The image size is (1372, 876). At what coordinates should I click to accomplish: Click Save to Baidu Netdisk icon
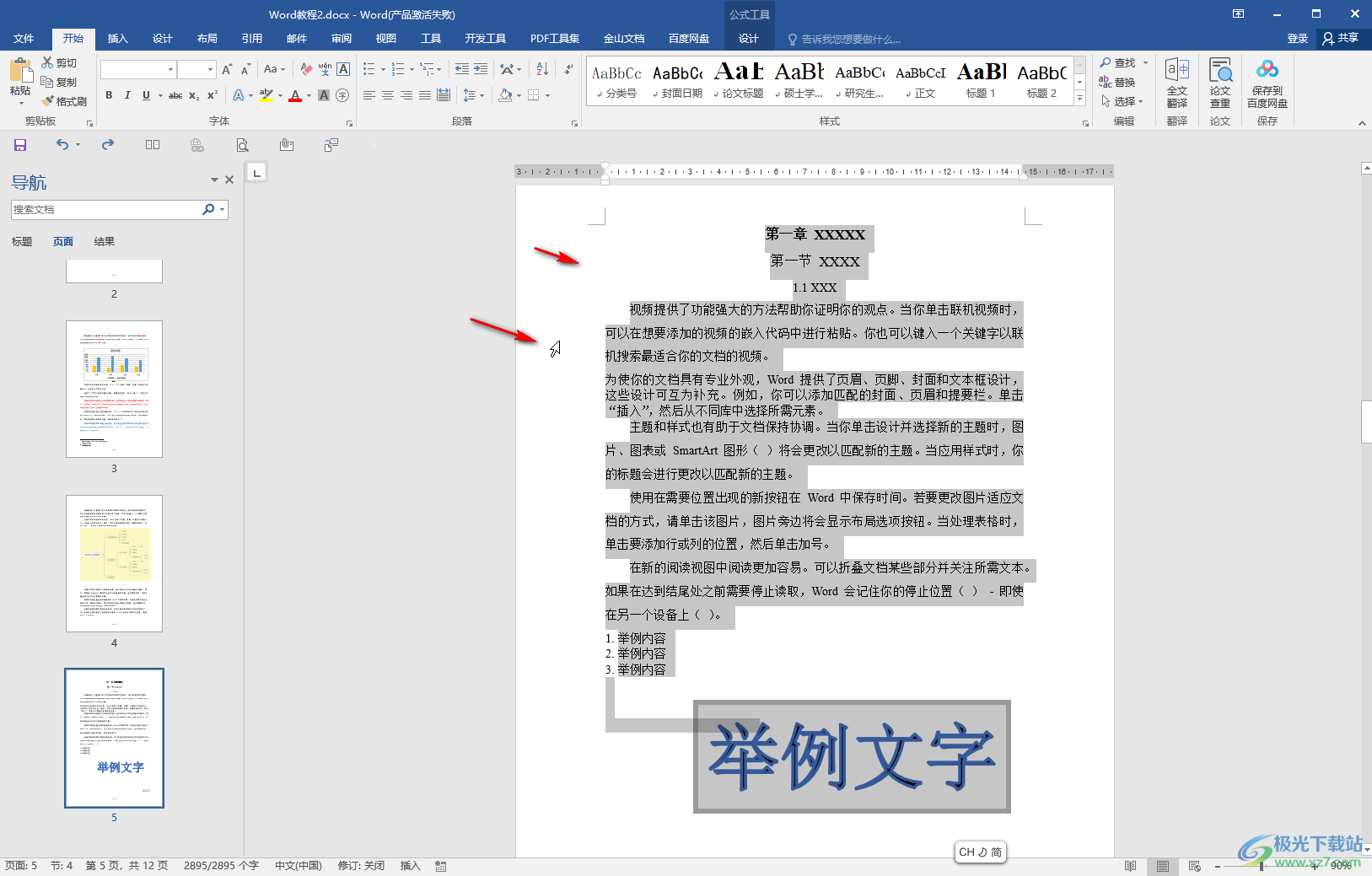[x=1267, y=83]
